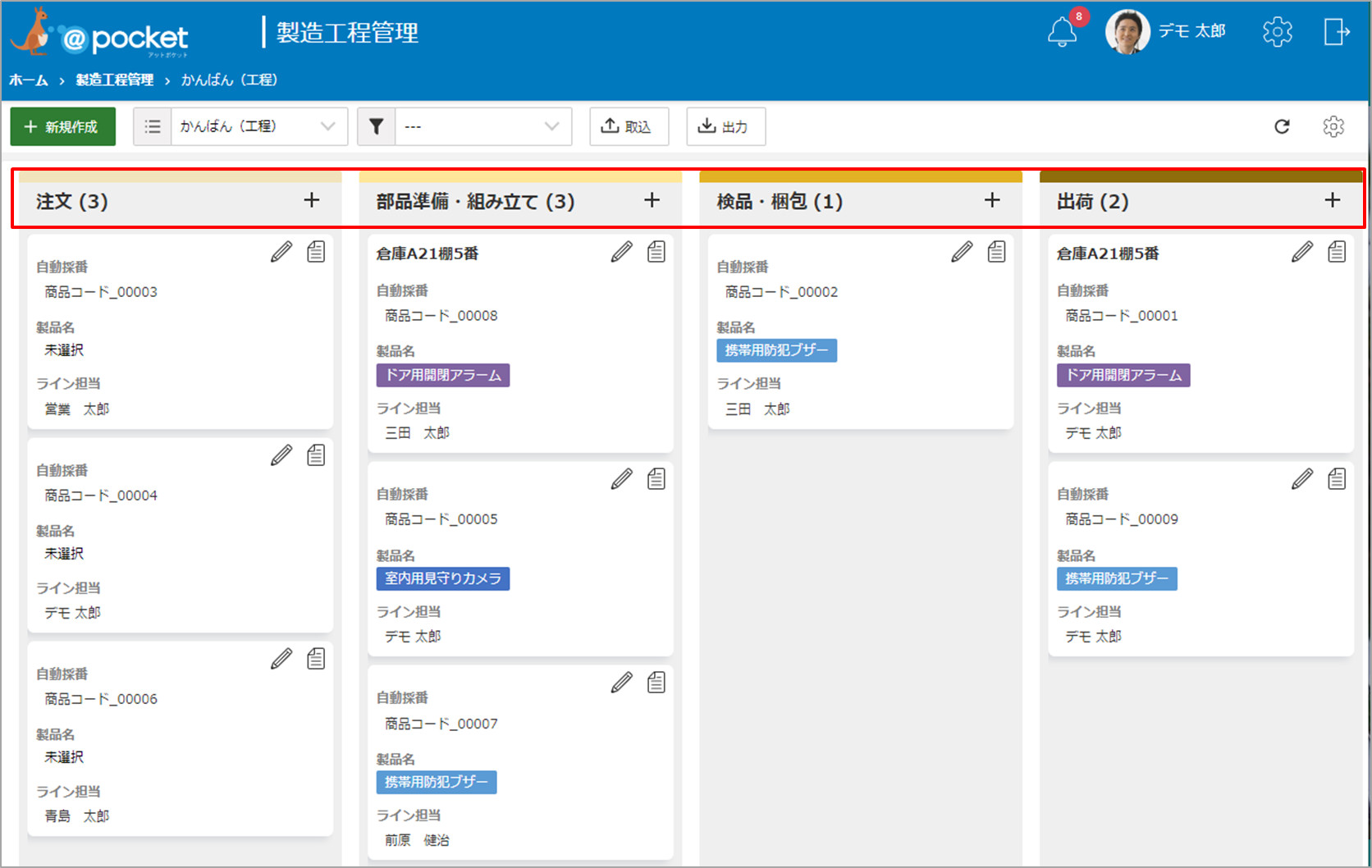Click 商品コード_00004 text
Viewport: 1372px width, 868px height.
tap(101, 496)
